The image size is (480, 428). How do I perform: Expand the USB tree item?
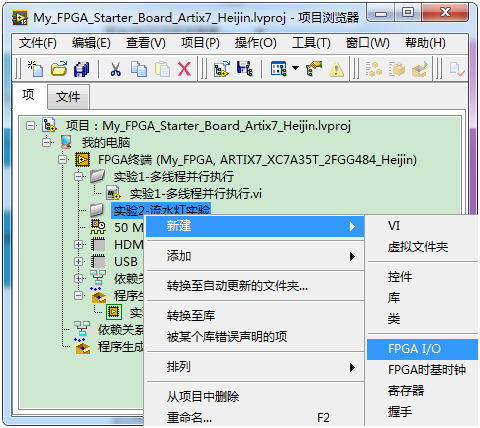[x=79, y=261]
